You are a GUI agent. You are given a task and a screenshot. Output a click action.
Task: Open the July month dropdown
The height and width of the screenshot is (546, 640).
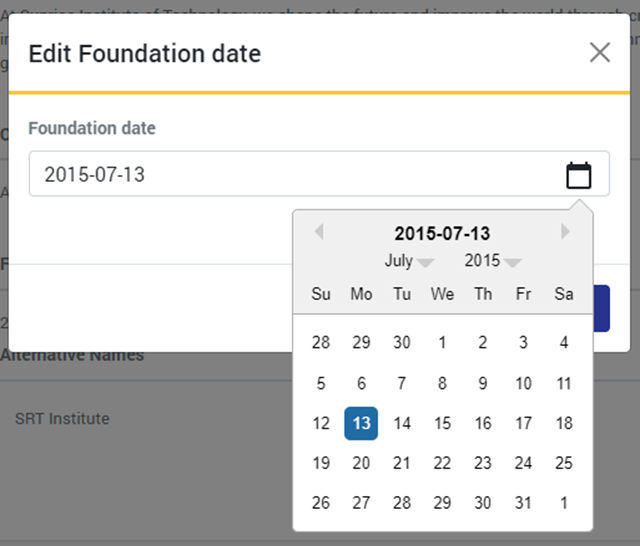(x=408, y=261)
